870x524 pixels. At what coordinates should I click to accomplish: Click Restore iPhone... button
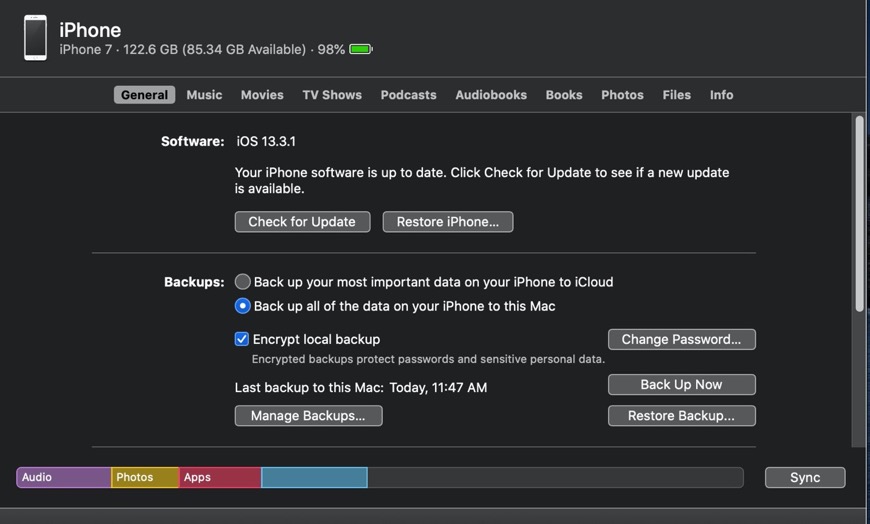[448, 222]
